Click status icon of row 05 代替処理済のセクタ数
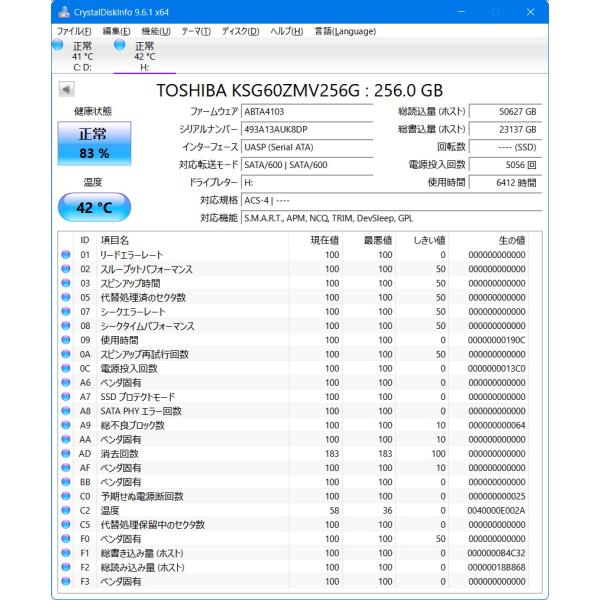Image resolution: width=600 pixels, height=600 pixels. [66, 297]
